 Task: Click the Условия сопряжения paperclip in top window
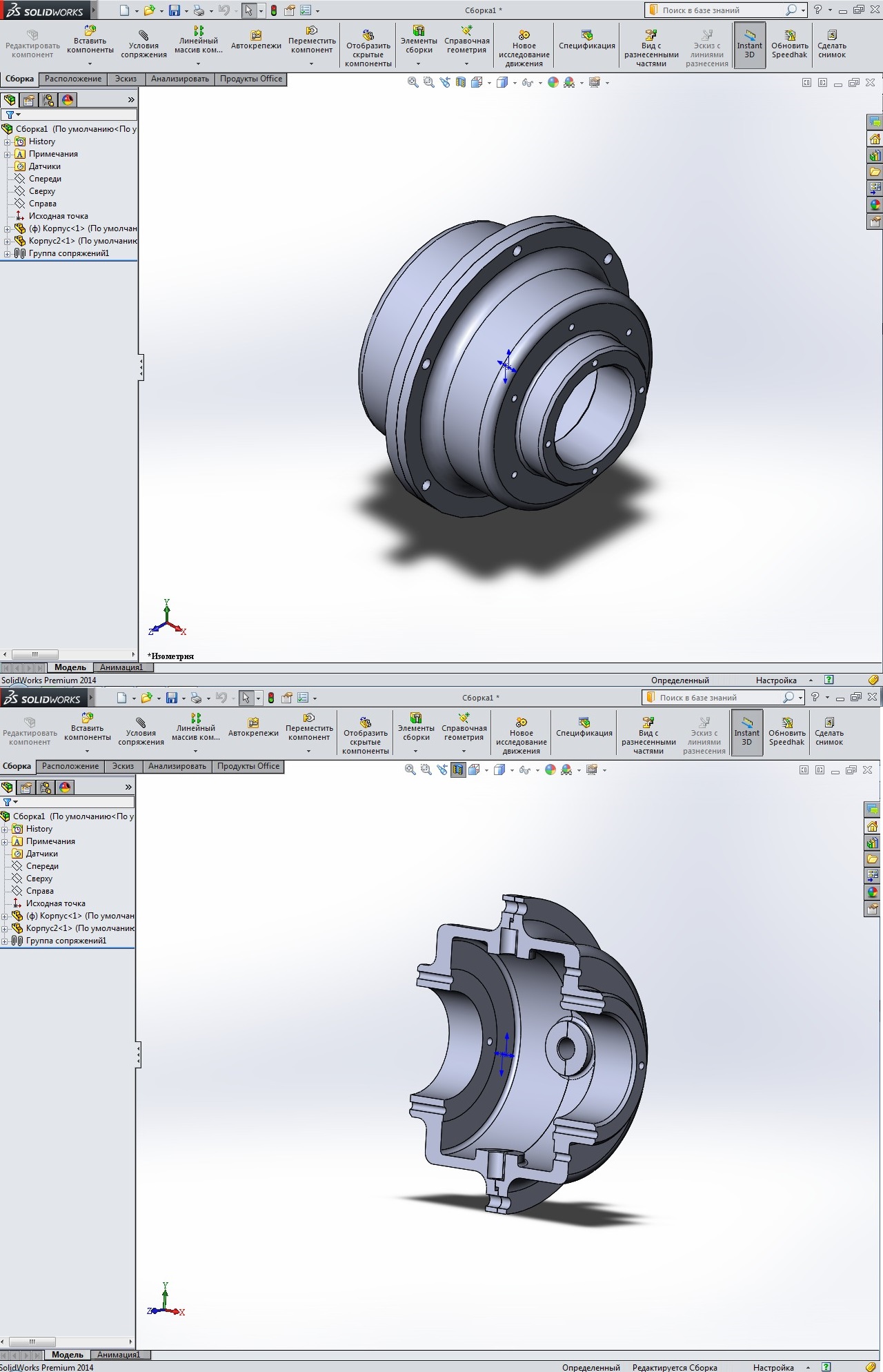pos(143,35)
